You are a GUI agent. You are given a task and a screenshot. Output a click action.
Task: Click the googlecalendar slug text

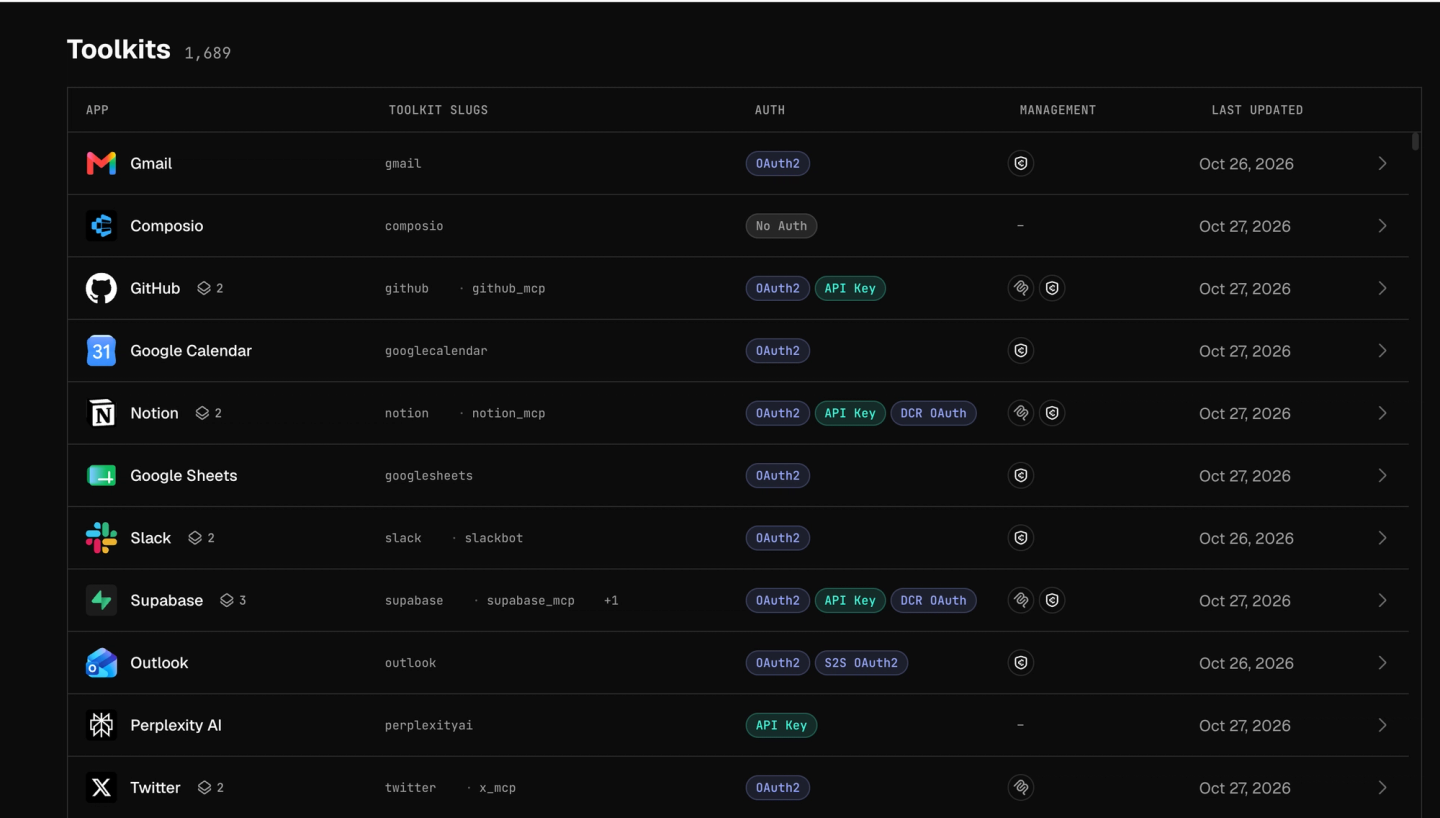(x=436, y=351)
